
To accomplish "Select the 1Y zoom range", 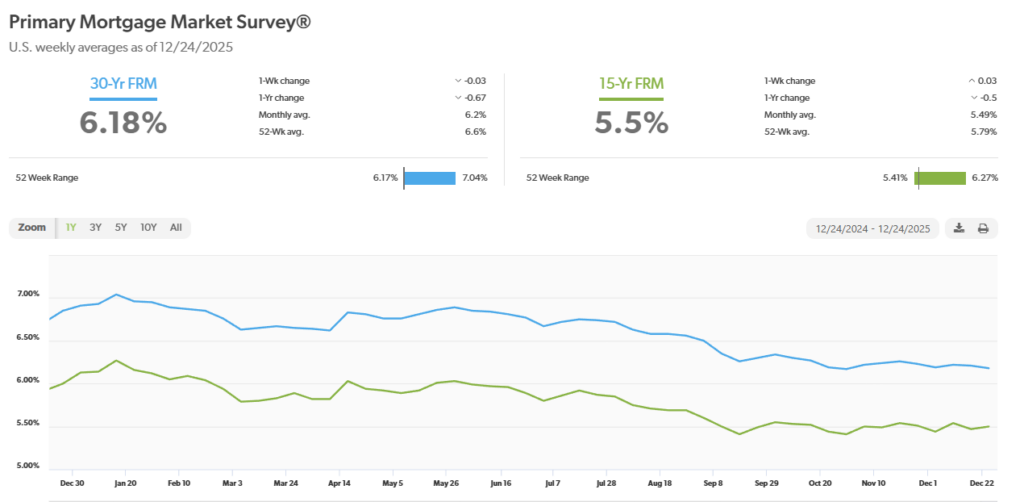I will (71, 227).
